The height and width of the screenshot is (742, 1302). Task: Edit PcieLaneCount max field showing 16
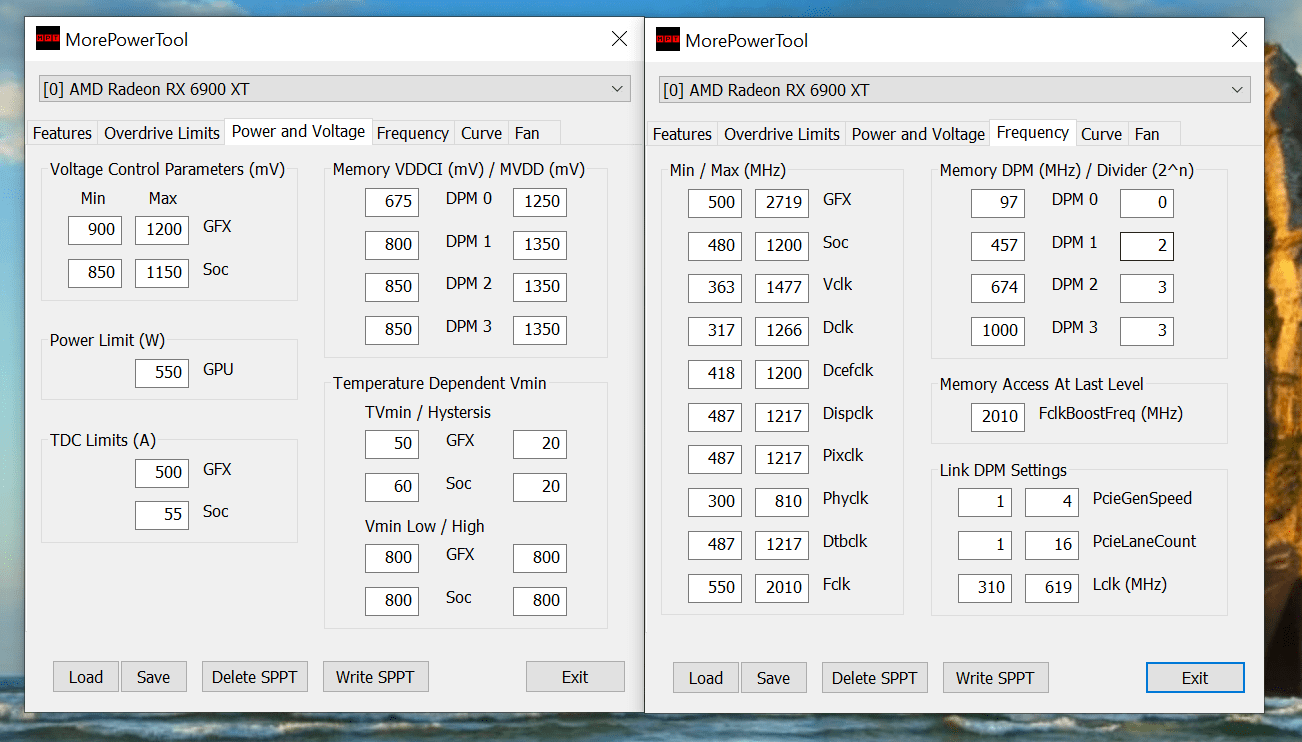point(1052,545)
